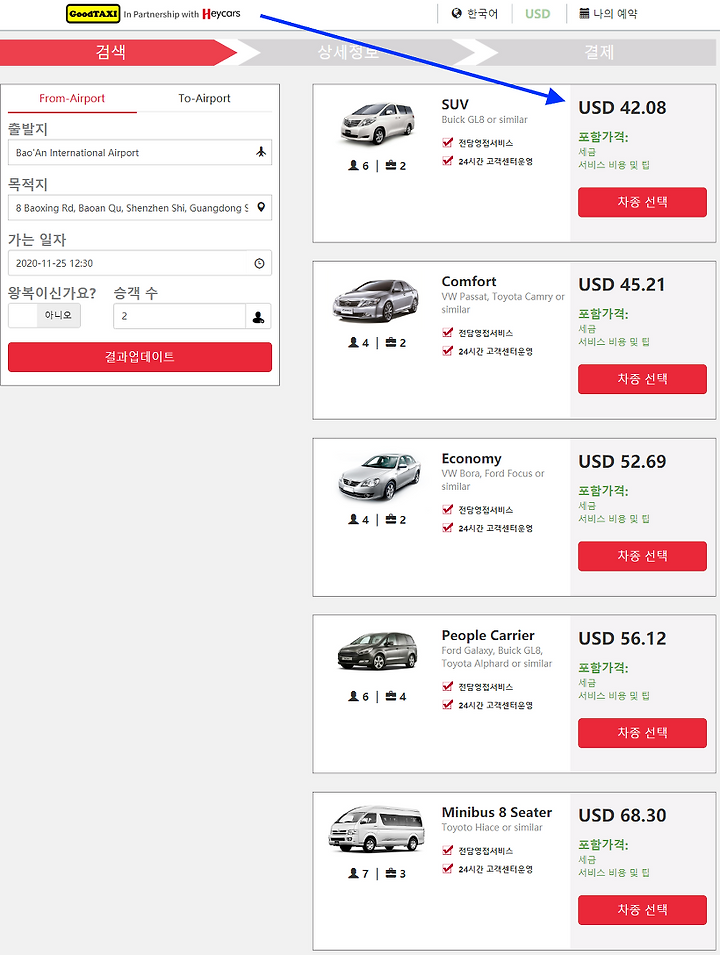The image size is (720, 955).
Task: Toggle the round-trip 아니오 switch
Action: click(x=44, y=315)
